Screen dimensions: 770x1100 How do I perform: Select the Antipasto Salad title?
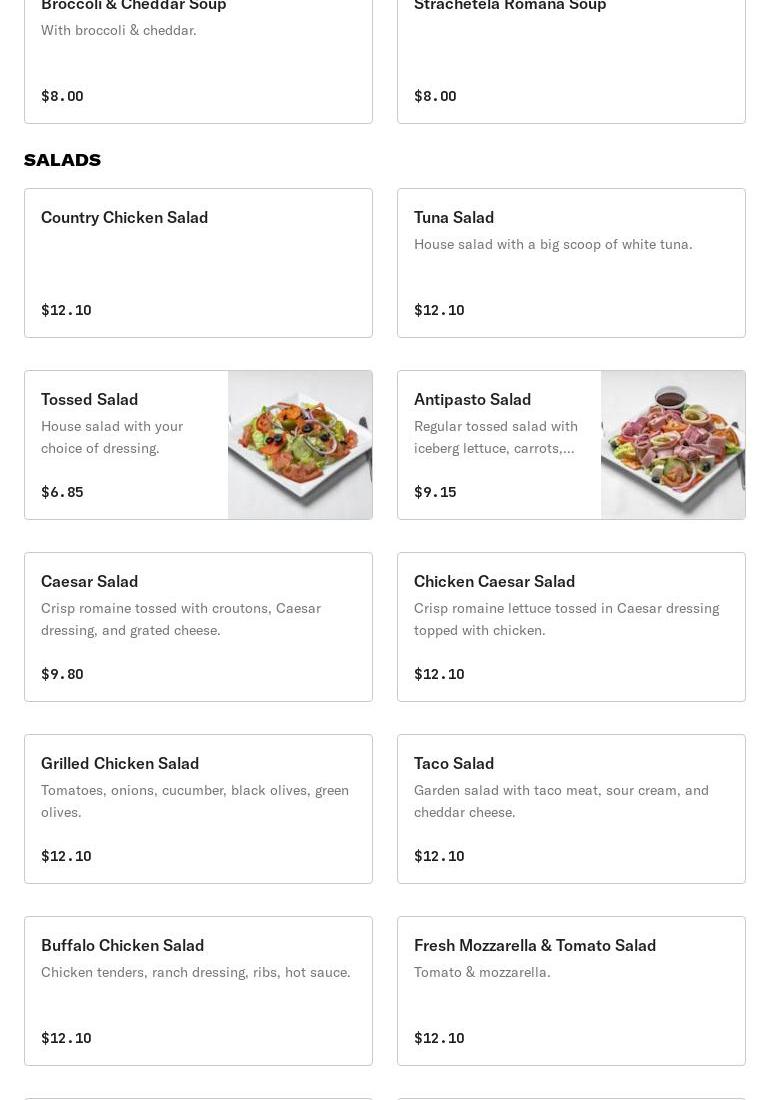472,399
